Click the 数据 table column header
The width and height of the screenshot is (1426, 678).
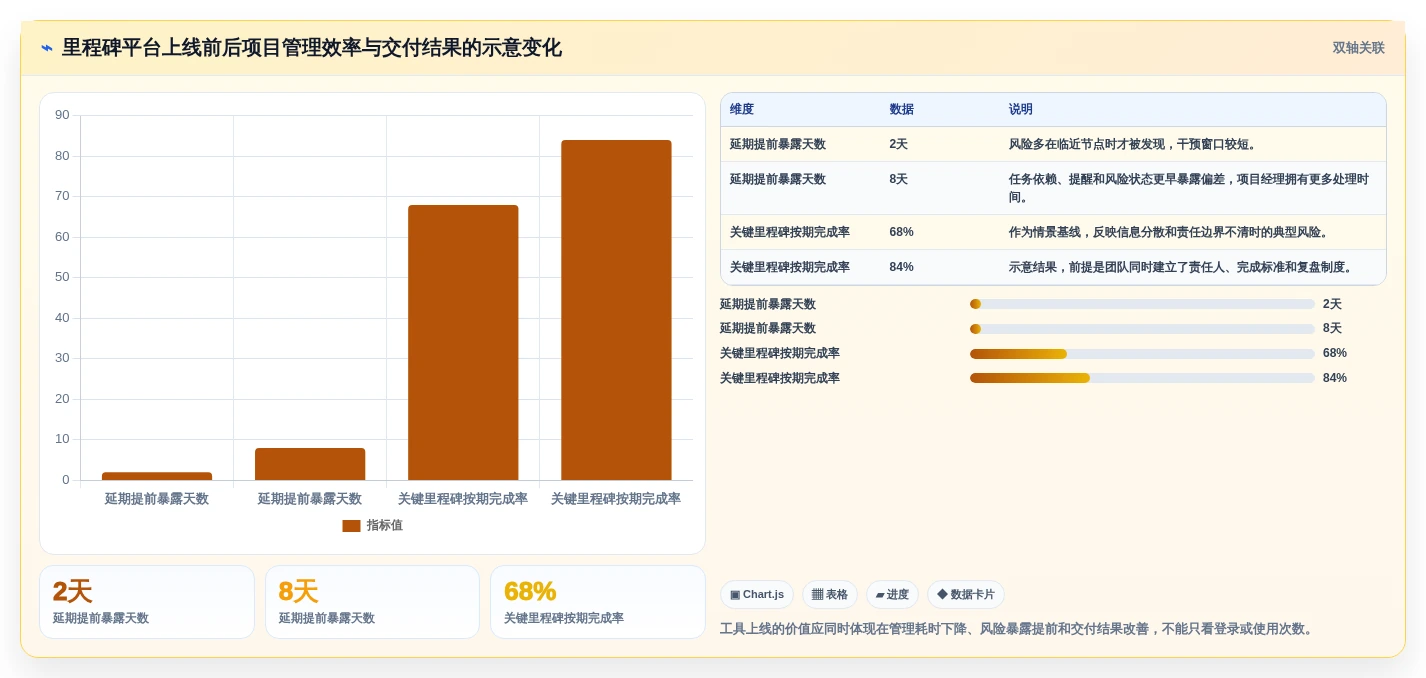pos(901,110)
